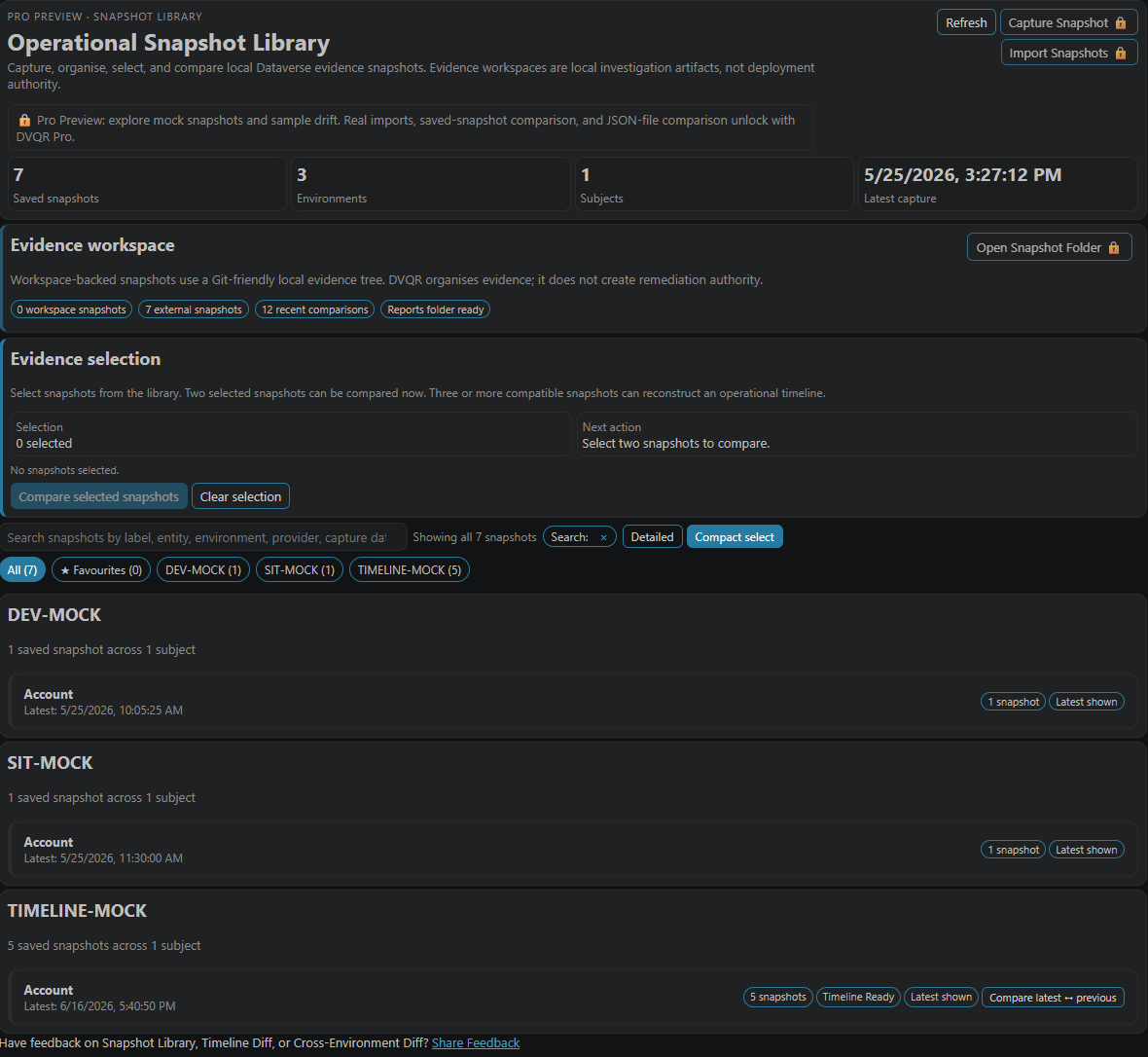Click the Reports folder ready chip

coord(436,310)
